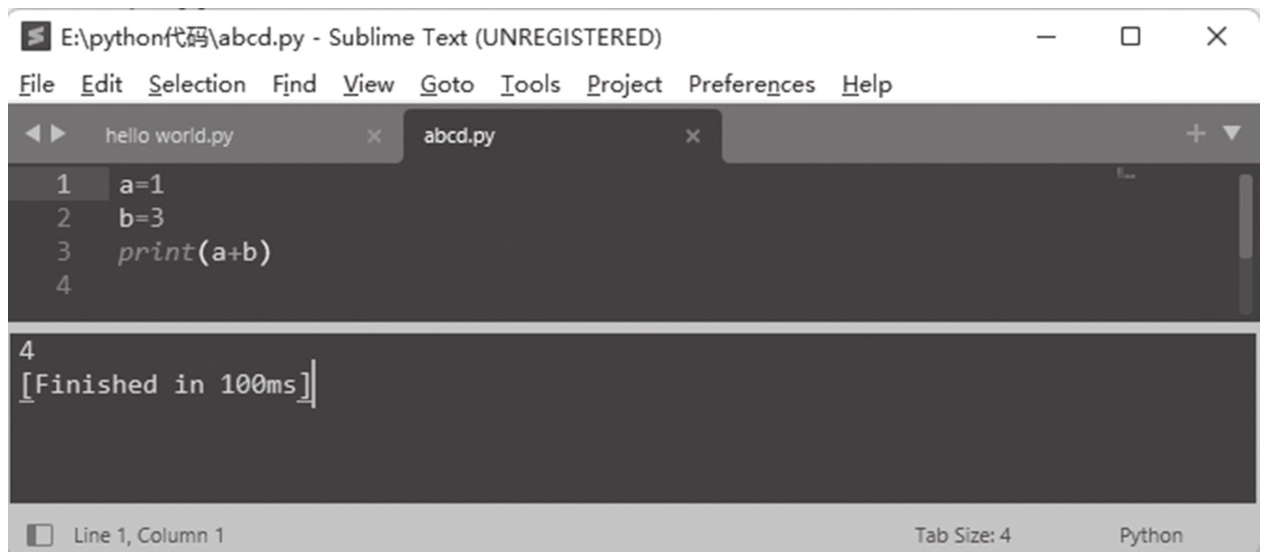Click the side bar toggle icon in status bar
Image resolution: width=1264 pixels, height=555 pixels.
click(x=40, y=535)
